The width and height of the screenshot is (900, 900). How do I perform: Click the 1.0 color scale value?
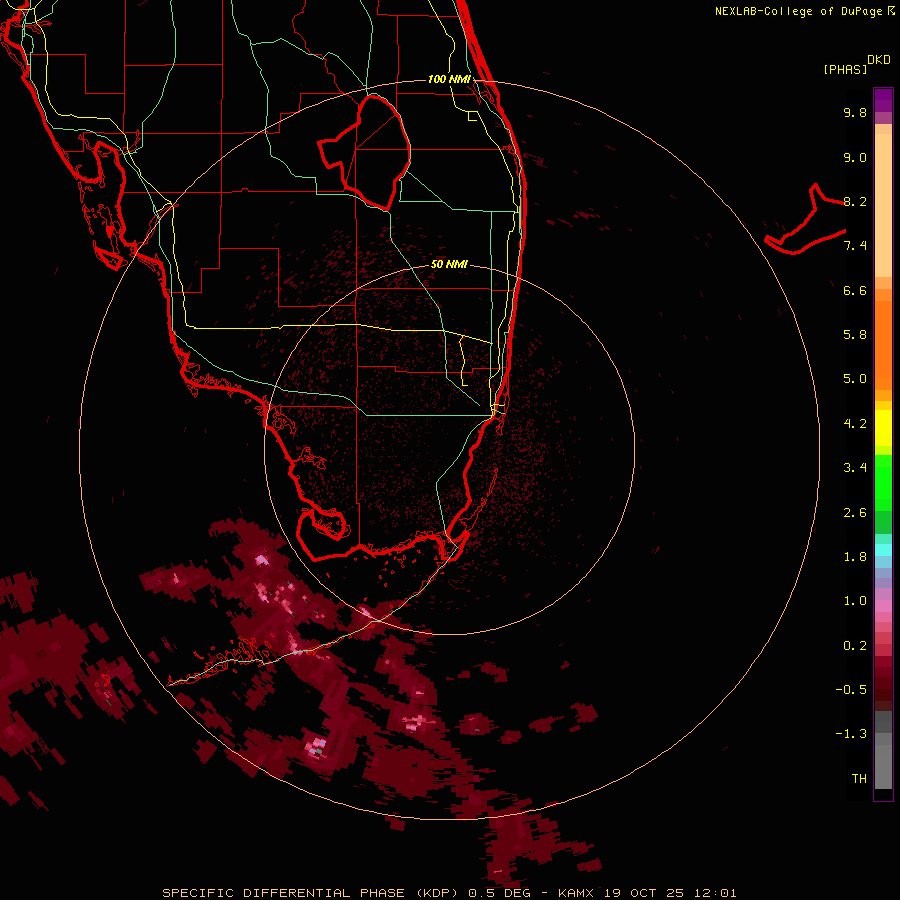pos(855,601)
